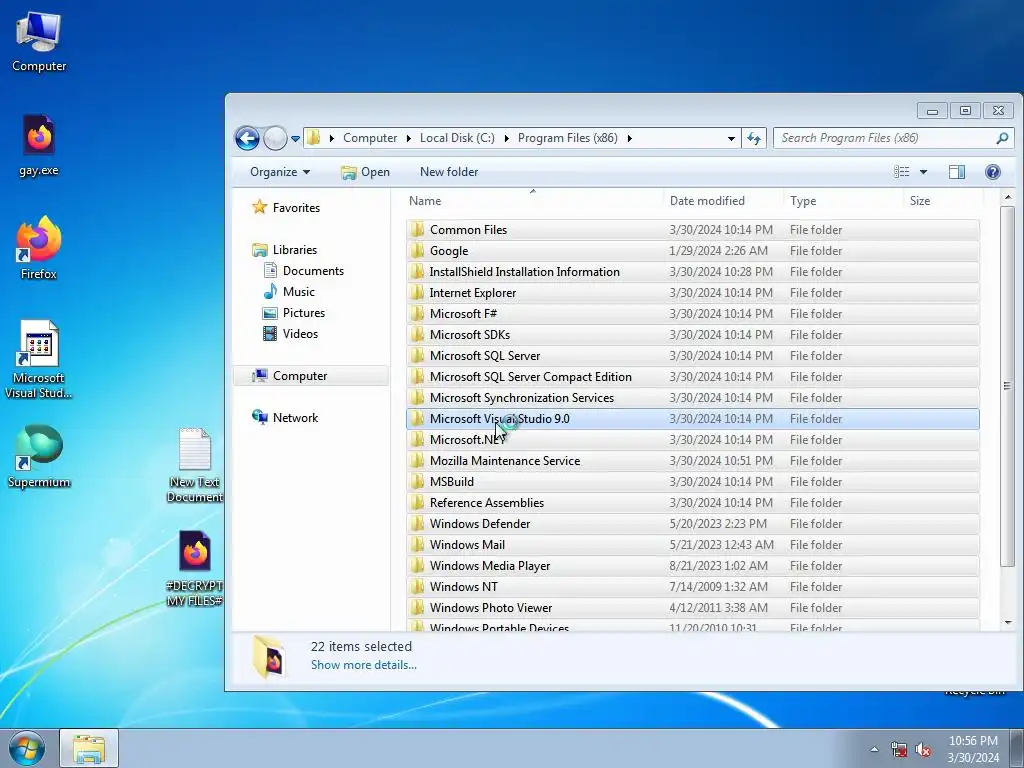Expand arrow after Program Files (x86) breadcrumb
The width and height of the screenshot is (1024, 768).
(x=630, y=138)
